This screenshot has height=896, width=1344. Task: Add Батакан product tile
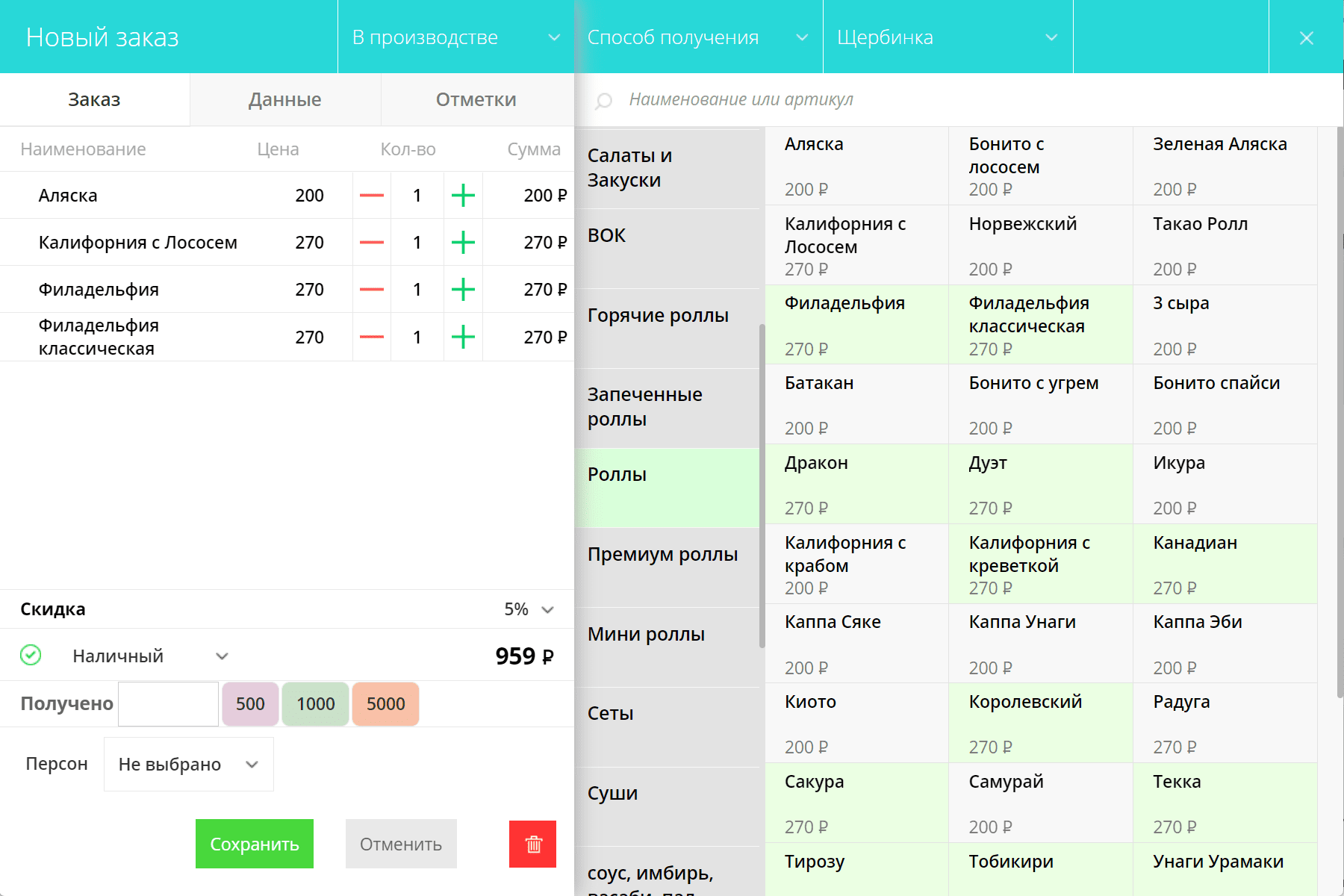click(856, 405)
